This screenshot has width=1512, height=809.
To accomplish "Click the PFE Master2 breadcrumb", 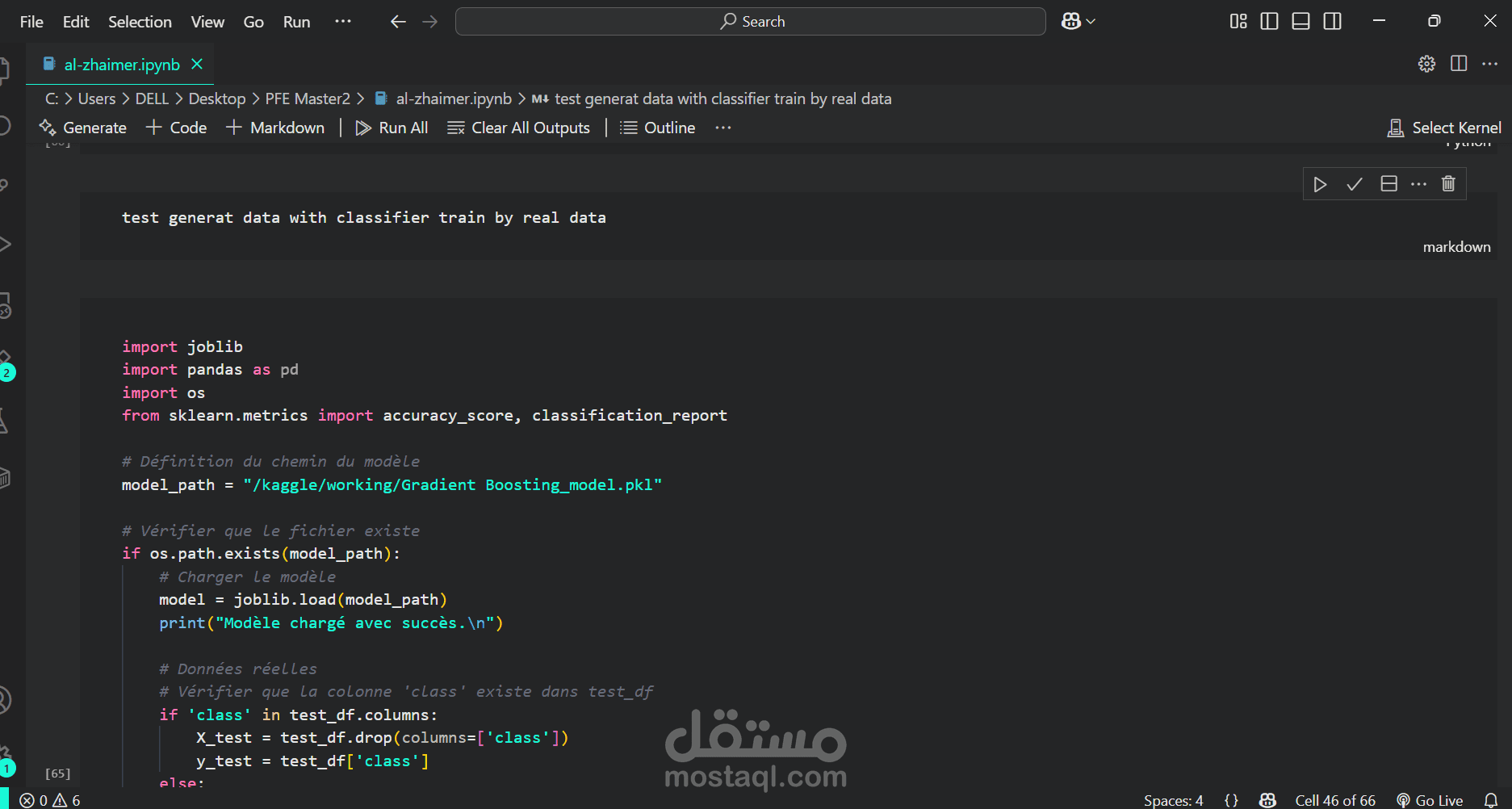I will [308, 99].
